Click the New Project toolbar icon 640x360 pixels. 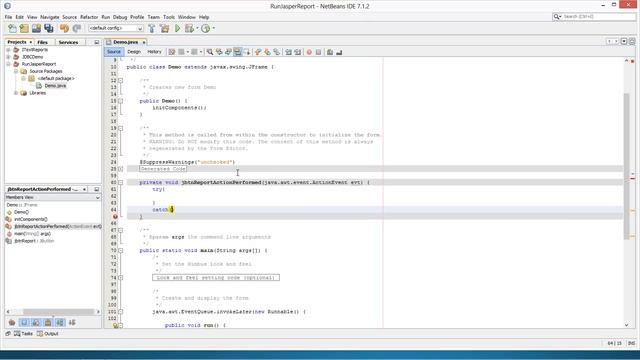pyautogui.click(x=24, y=28)
